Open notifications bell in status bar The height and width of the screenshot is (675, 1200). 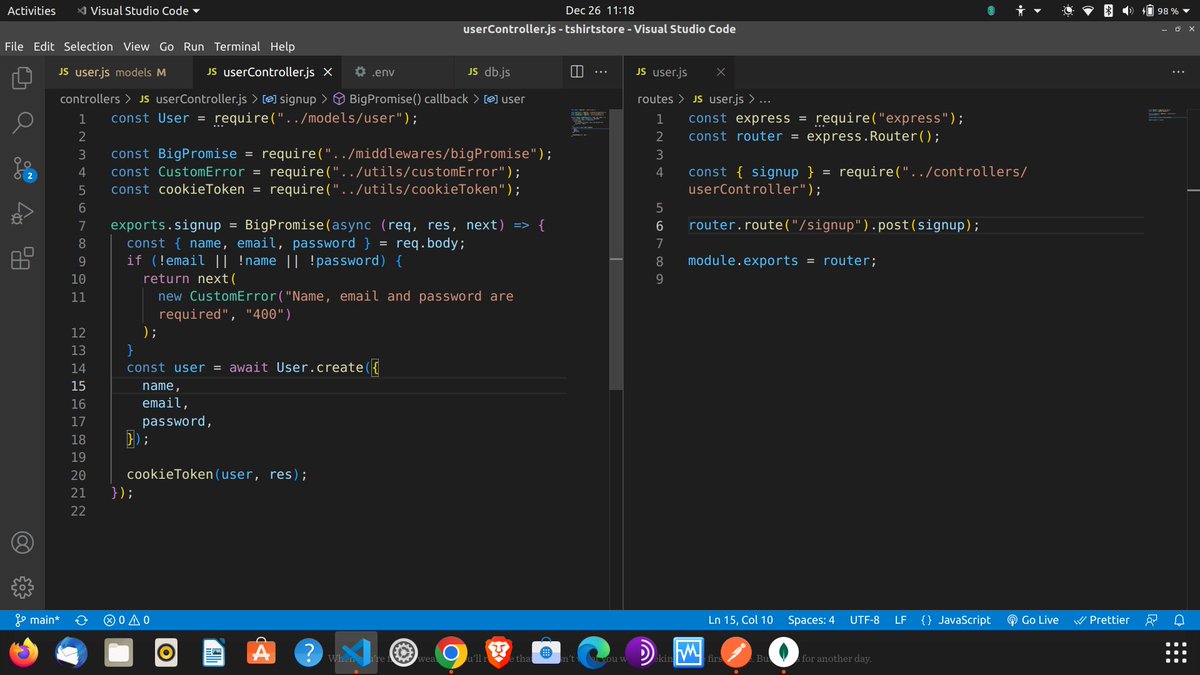(1179, 620)
